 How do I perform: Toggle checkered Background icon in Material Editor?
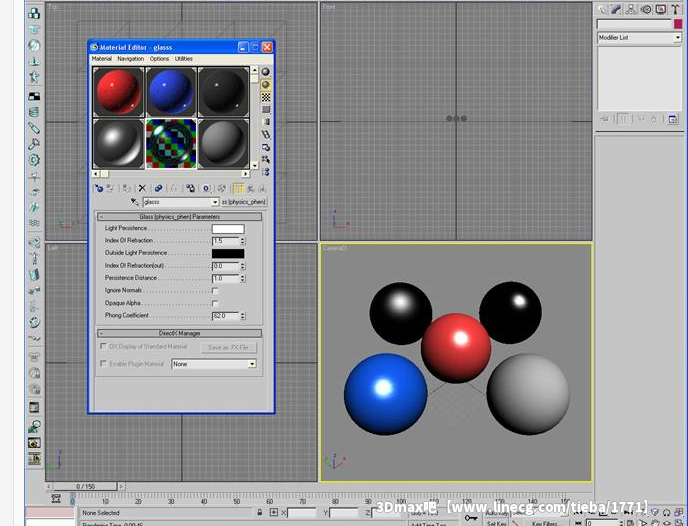coord(266,97)
